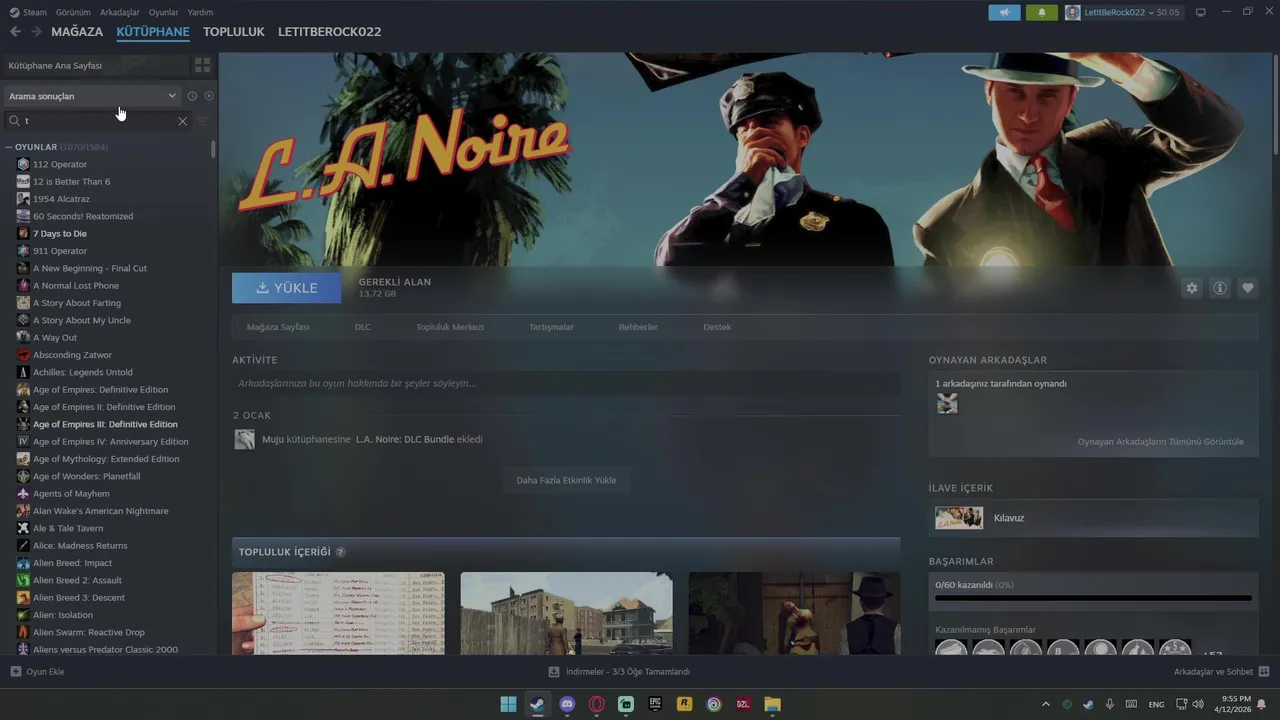This screenshot has width=1280, height=720.
Task: Add L.A. Noire to favorites heart
Action: click(1248, 288)
